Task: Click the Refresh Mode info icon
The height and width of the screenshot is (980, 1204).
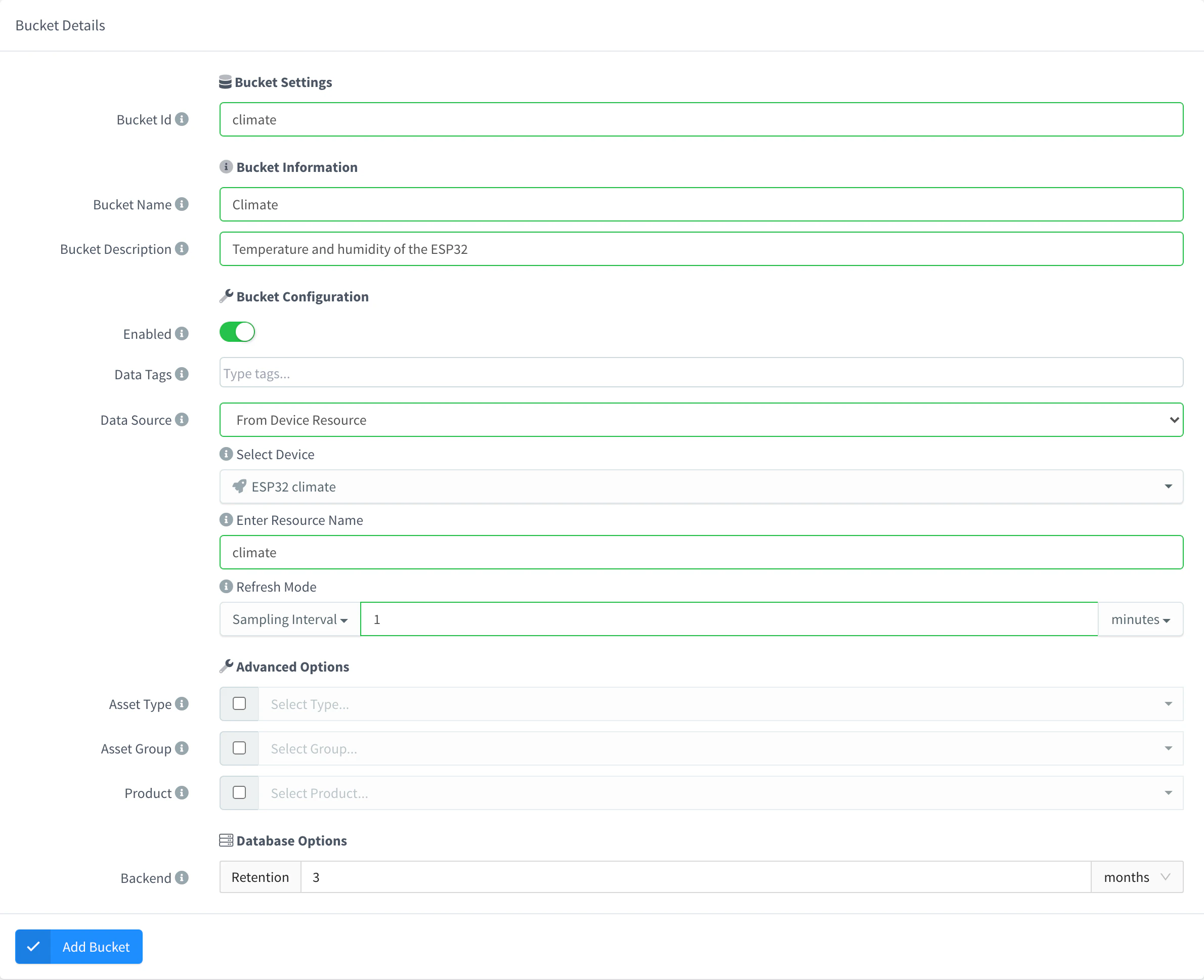Action: click(226, 586)
